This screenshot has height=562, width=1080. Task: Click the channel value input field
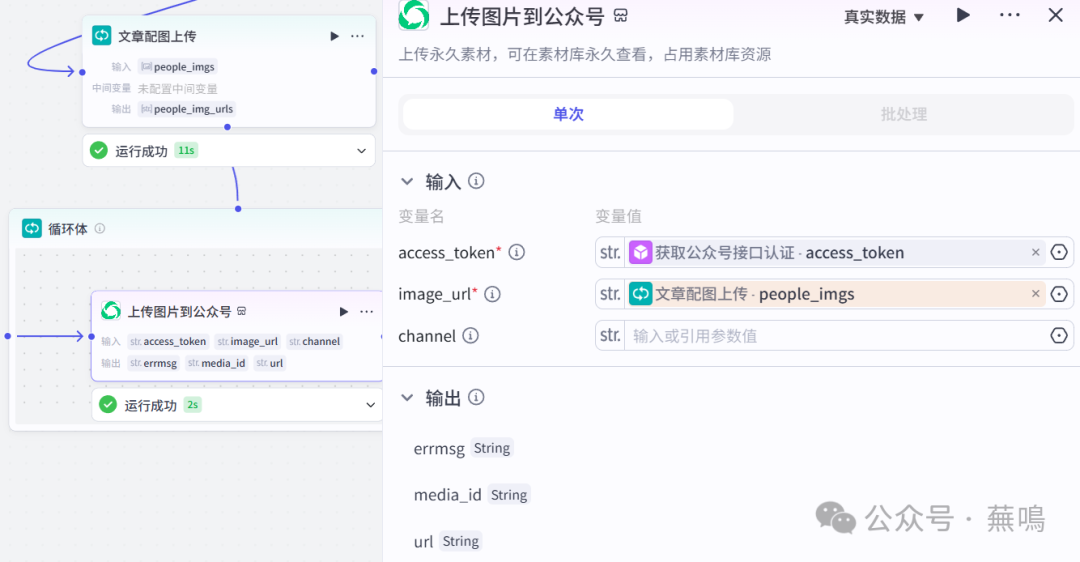click(x=835, y=336)
